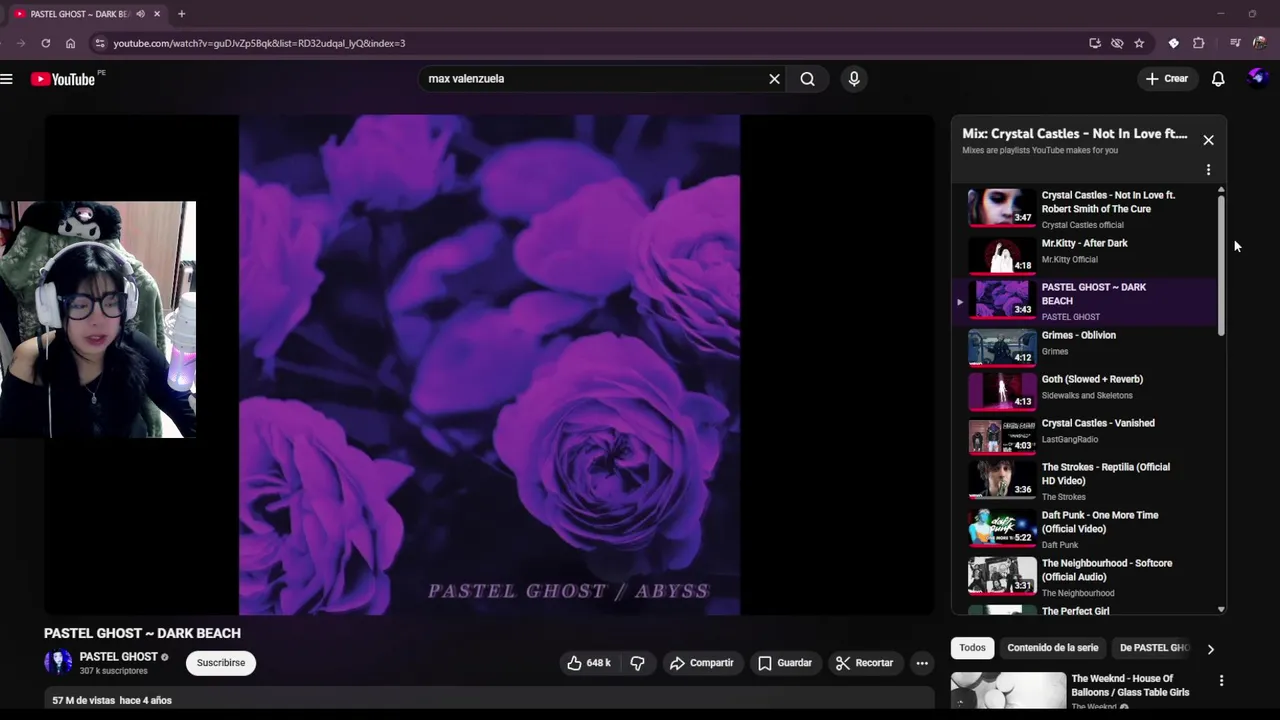This screenshot has height=720, width=1280.
Task: Mute tab via speaker icon
Action: coord(140,14)
